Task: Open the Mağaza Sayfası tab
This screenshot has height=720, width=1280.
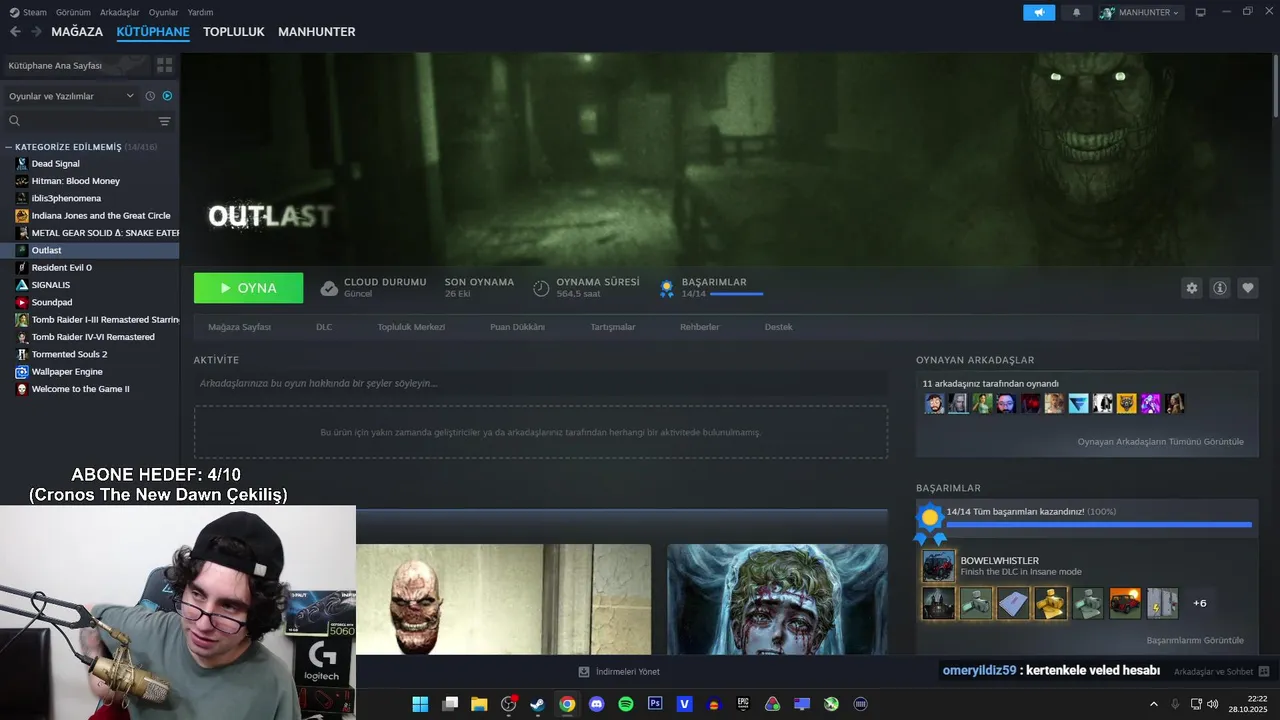Action: tap(239, 327)
